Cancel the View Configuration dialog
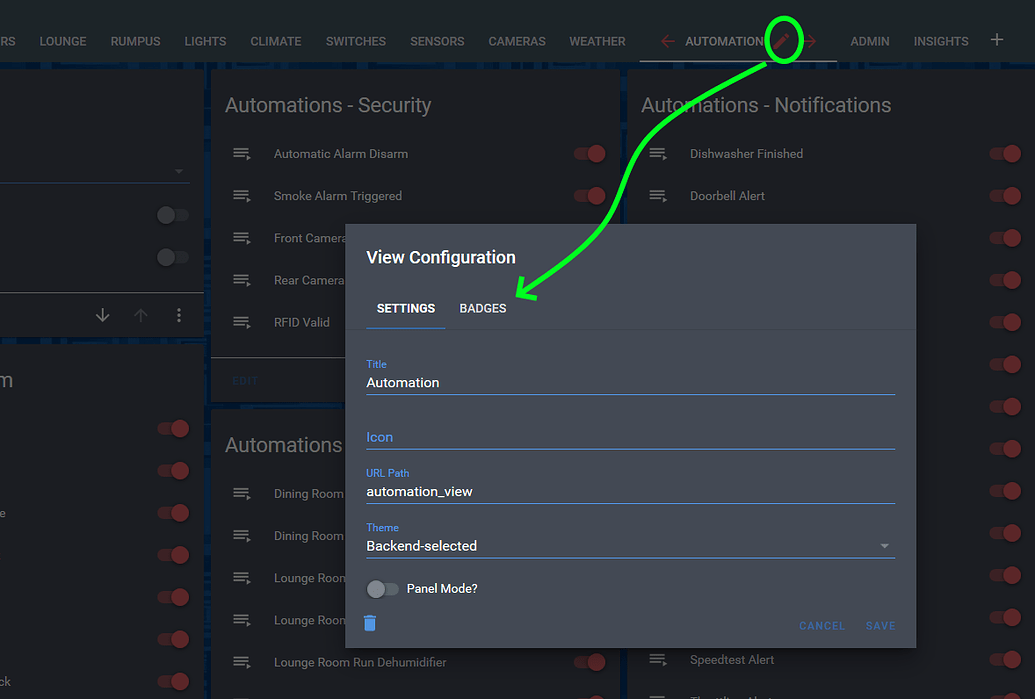This screenshot has height=699, width=1035. tap(821, 626)
